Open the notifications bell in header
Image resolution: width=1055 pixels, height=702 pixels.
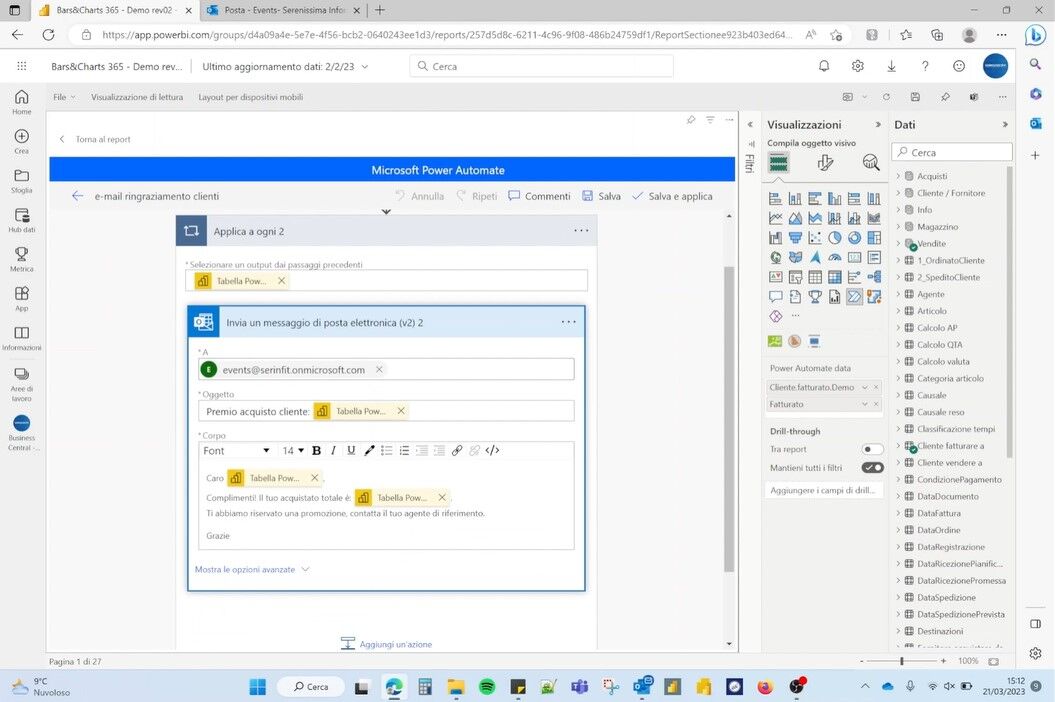(x=824, y=66)
